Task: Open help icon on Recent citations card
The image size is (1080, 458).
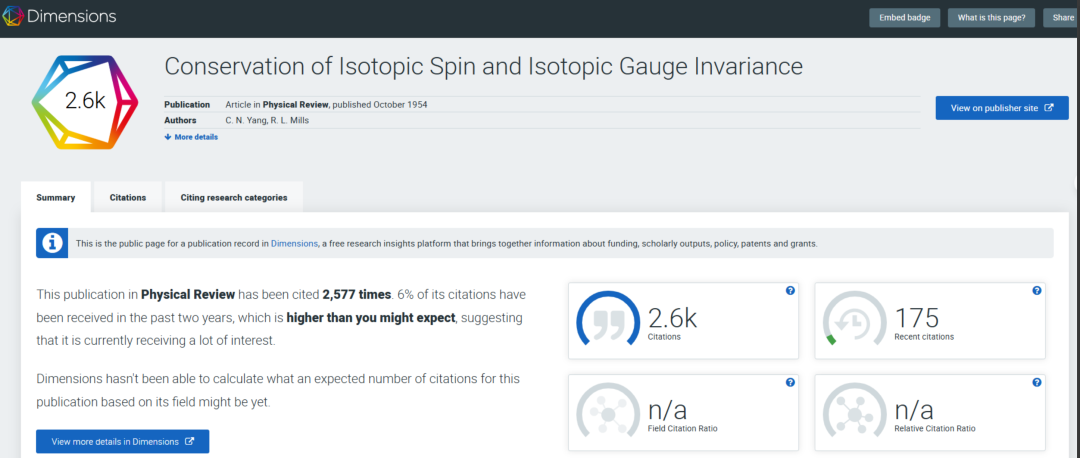Action: pos(1036,291)
